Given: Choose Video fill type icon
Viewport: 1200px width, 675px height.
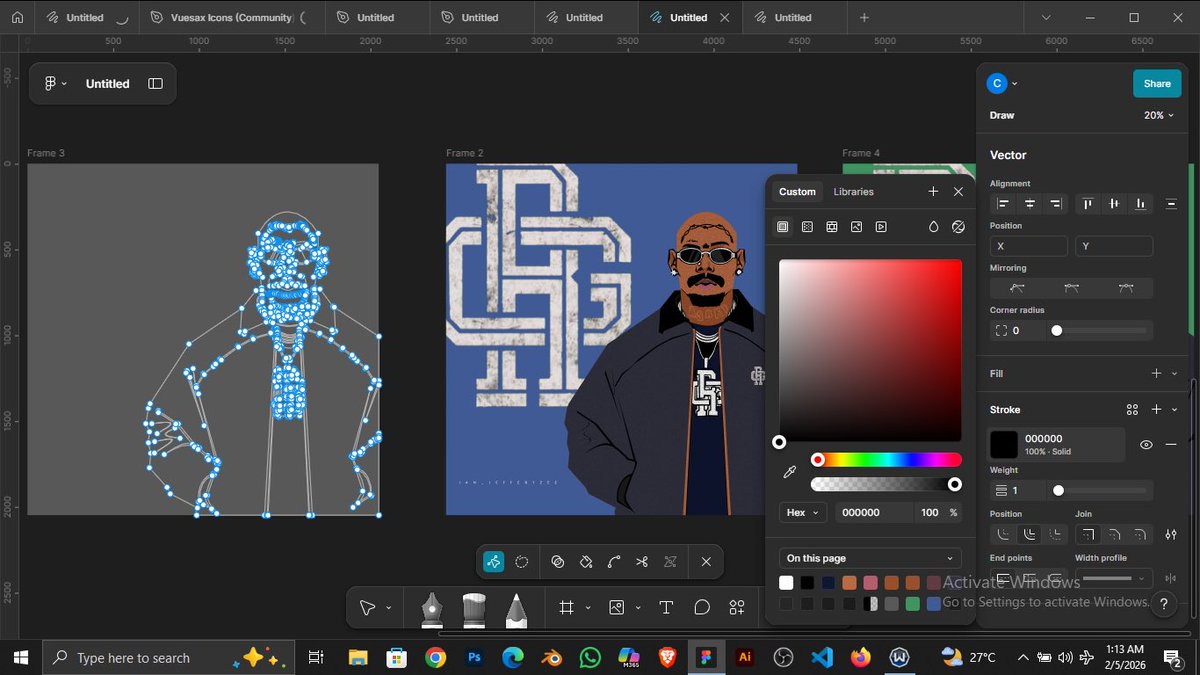Looking at the screenshot, I should 881,227.
